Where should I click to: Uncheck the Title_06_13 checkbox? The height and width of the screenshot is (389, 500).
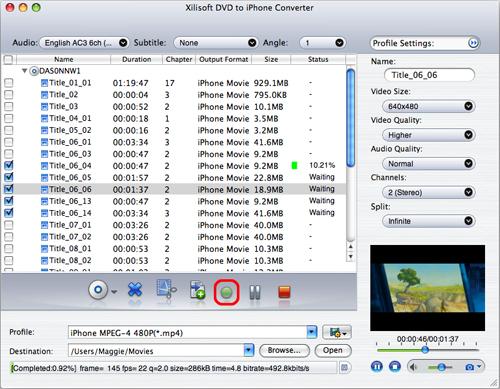[9, 201]
